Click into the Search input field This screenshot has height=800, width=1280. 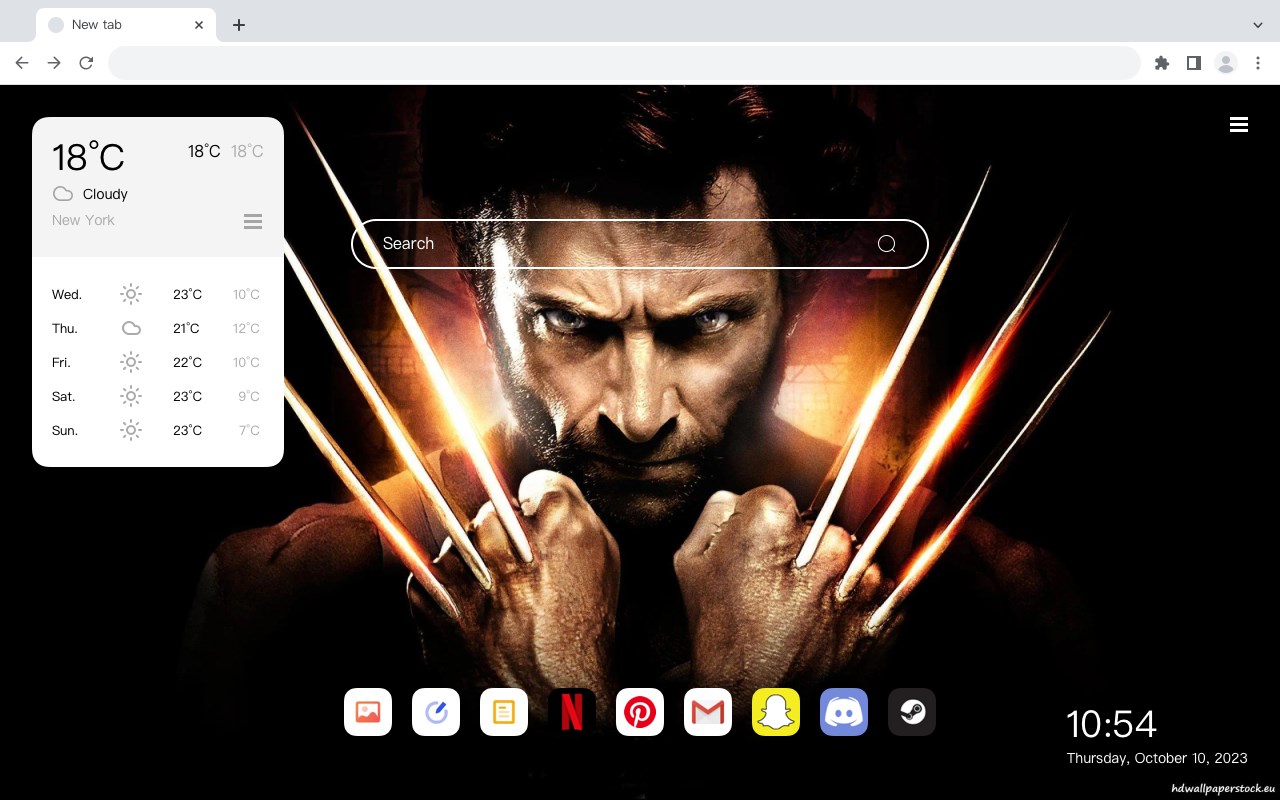(640, 244)
